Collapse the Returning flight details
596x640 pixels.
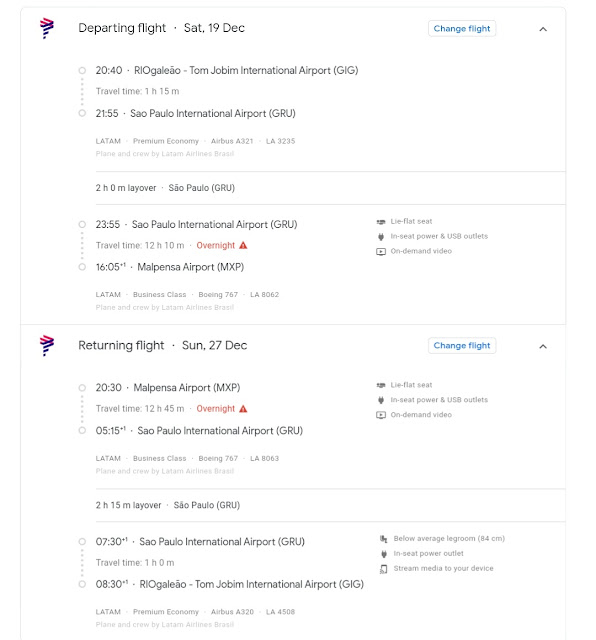(543, 346)
